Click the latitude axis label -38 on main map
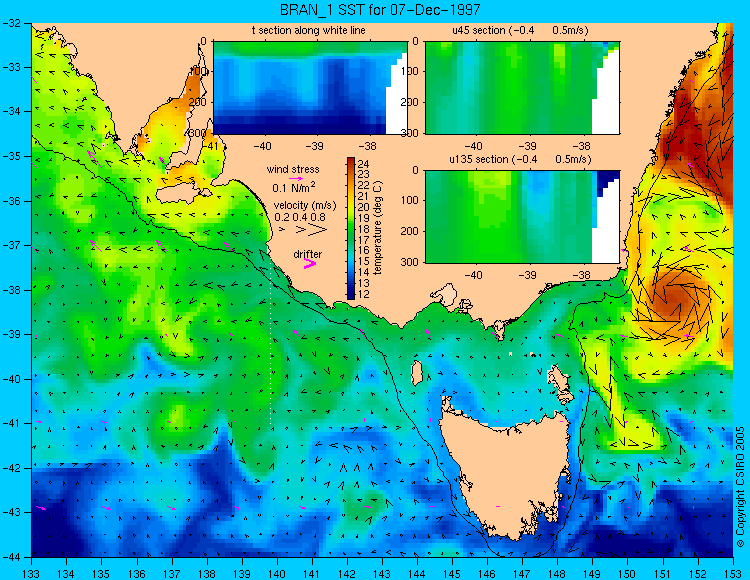 click(x=11, y=290)
